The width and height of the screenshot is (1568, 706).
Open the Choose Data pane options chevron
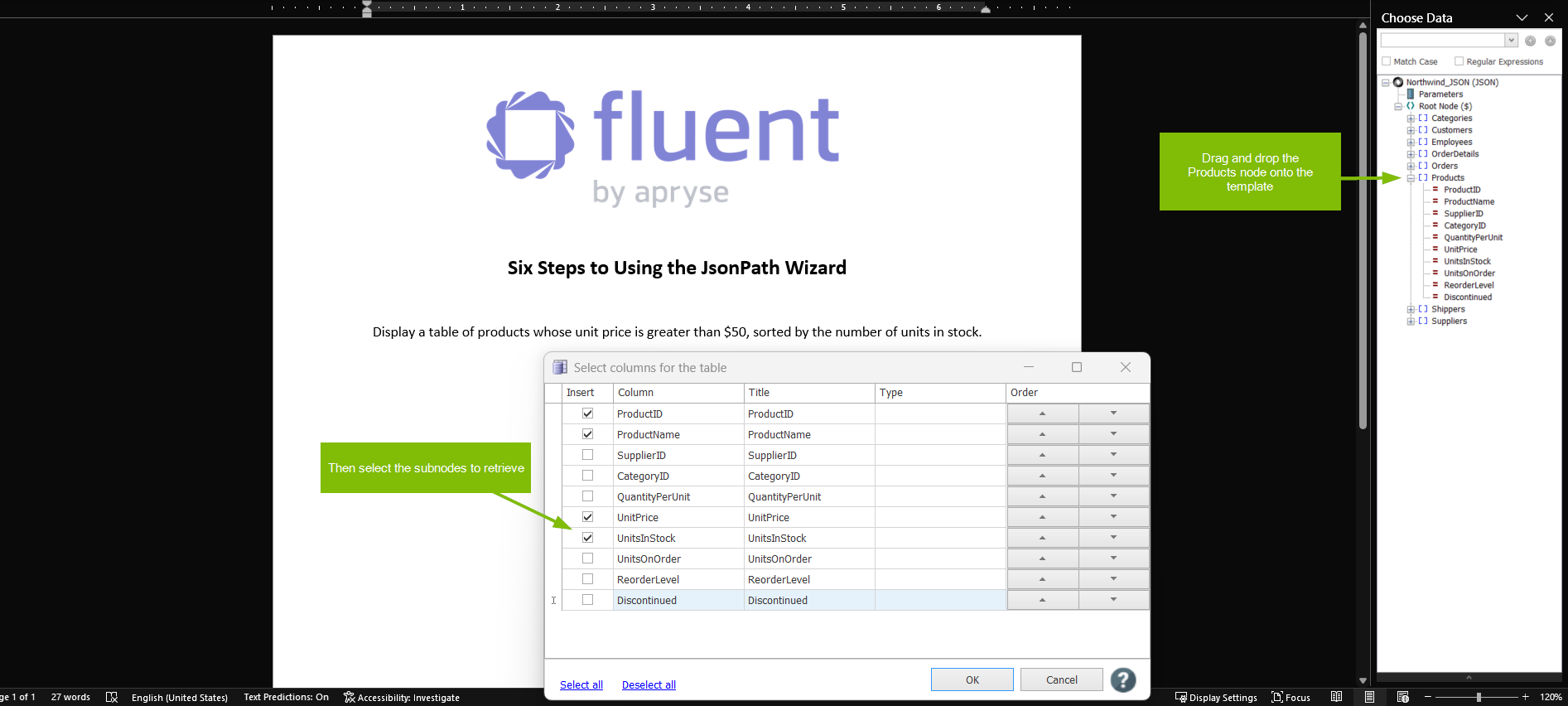1522,17
